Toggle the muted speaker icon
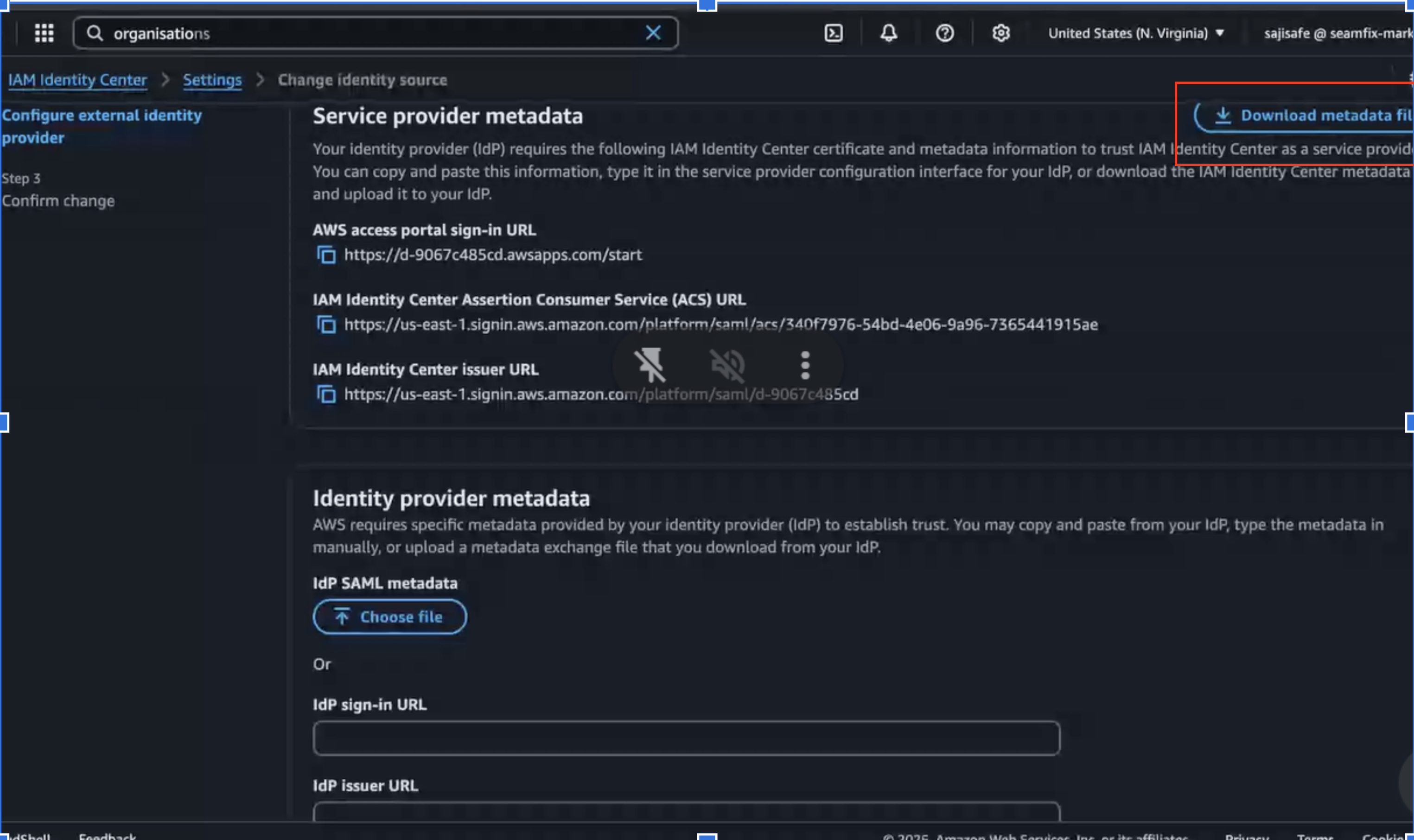Image resolution: width=1414 pixels, height=840 pixels. pyautogui.click(x=727, y=365)
